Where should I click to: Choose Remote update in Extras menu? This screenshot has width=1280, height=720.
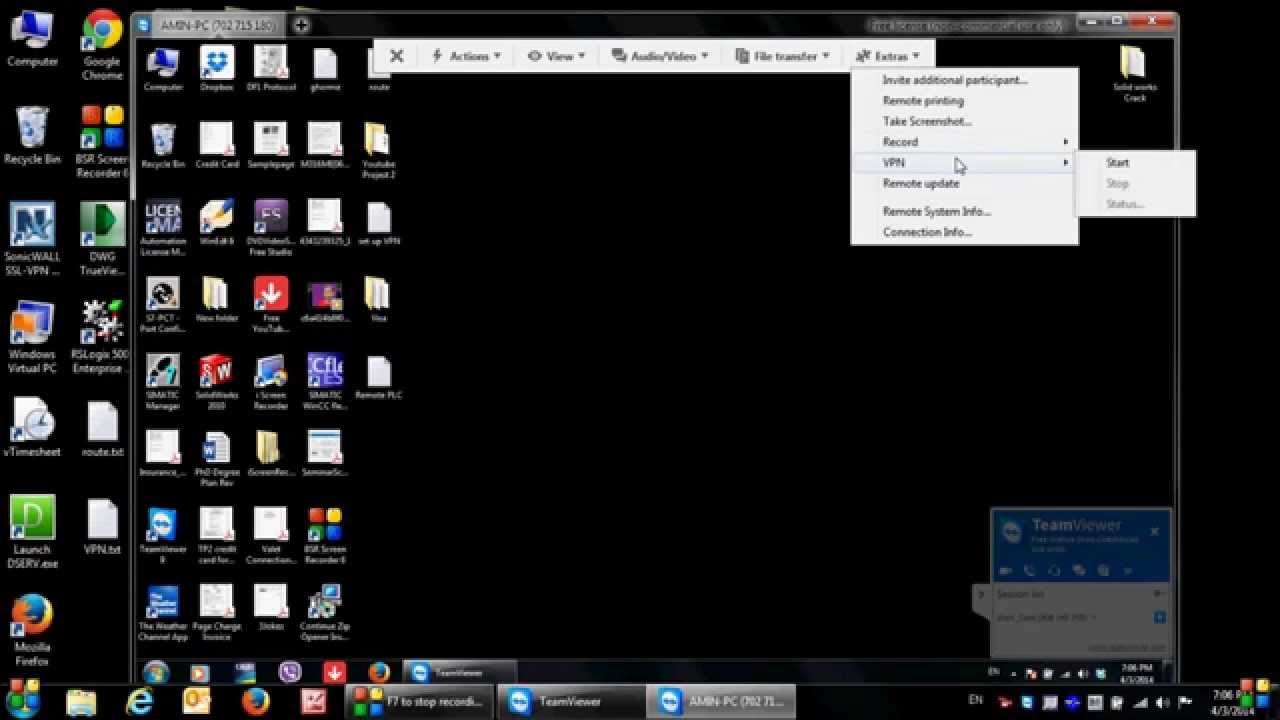point(921,183)
